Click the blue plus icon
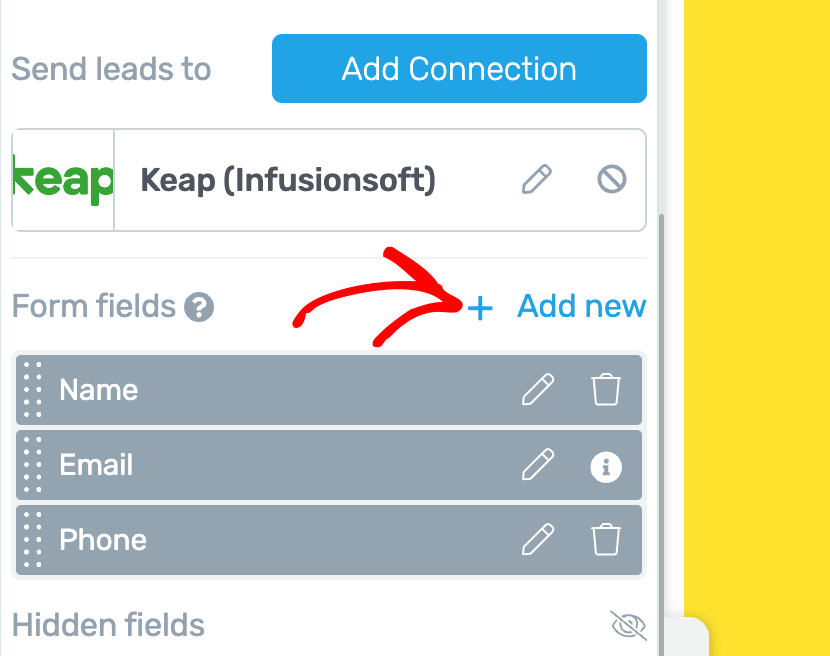 (481, 309)
